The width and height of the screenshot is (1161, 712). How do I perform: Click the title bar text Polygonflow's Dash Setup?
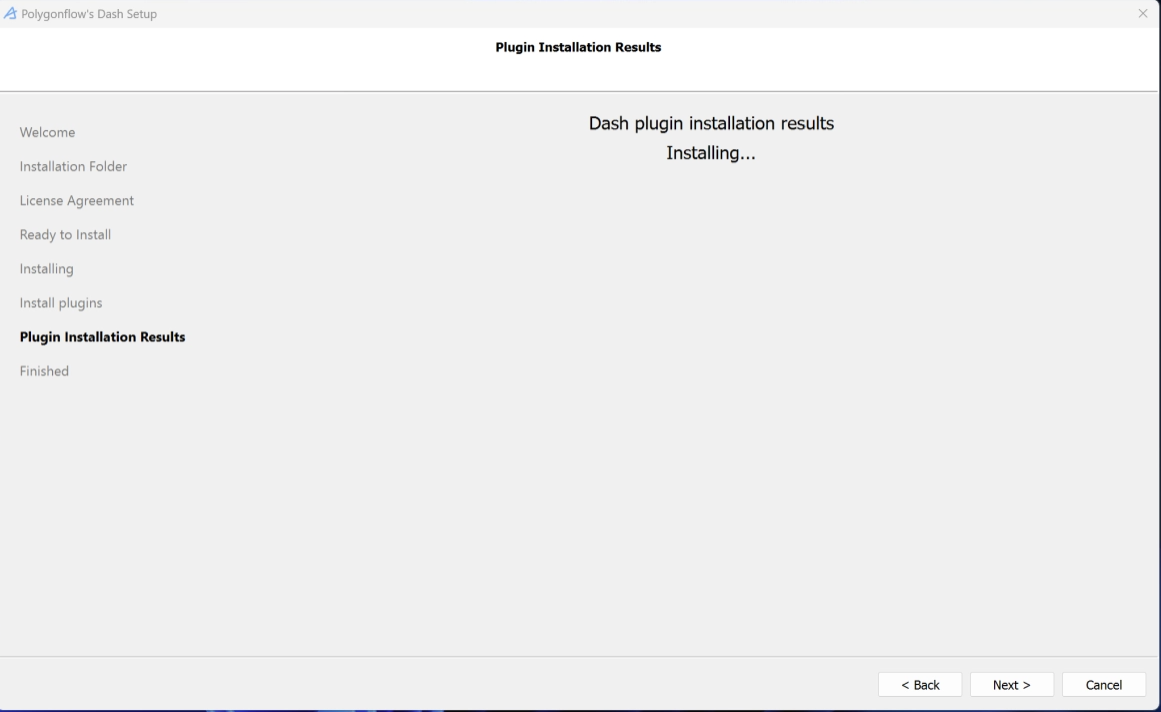[x=90, y=13]
